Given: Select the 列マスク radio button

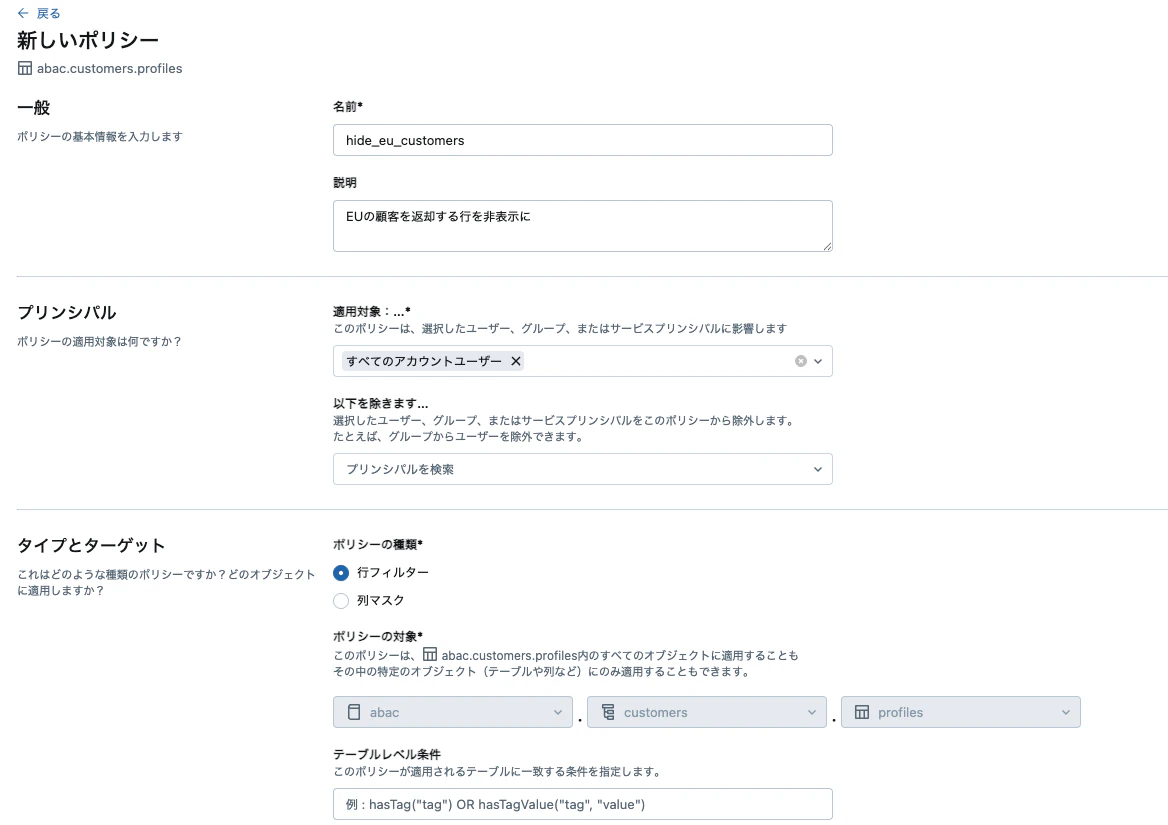Looking at the screenshot, I should [x=341, y=600].
